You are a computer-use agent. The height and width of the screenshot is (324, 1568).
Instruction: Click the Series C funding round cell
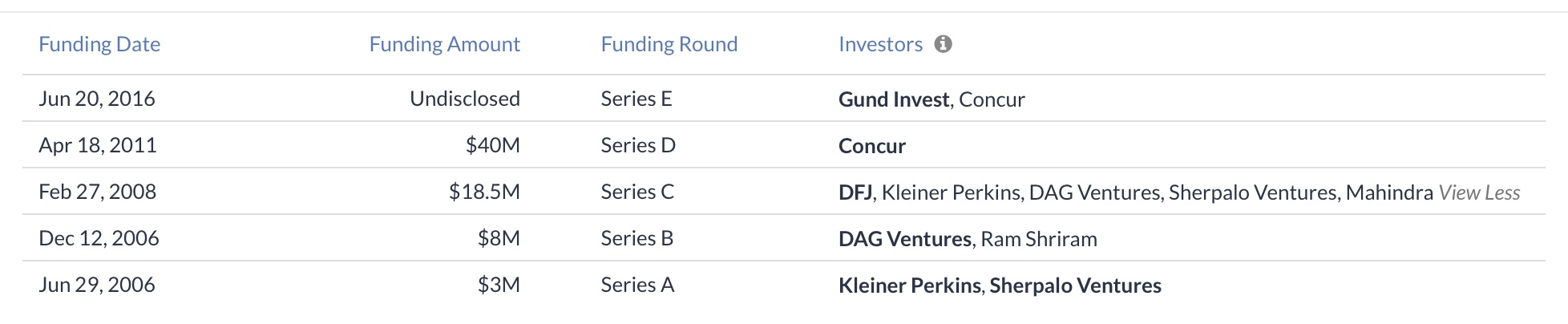pyautogui.click(x=637, y=192)
